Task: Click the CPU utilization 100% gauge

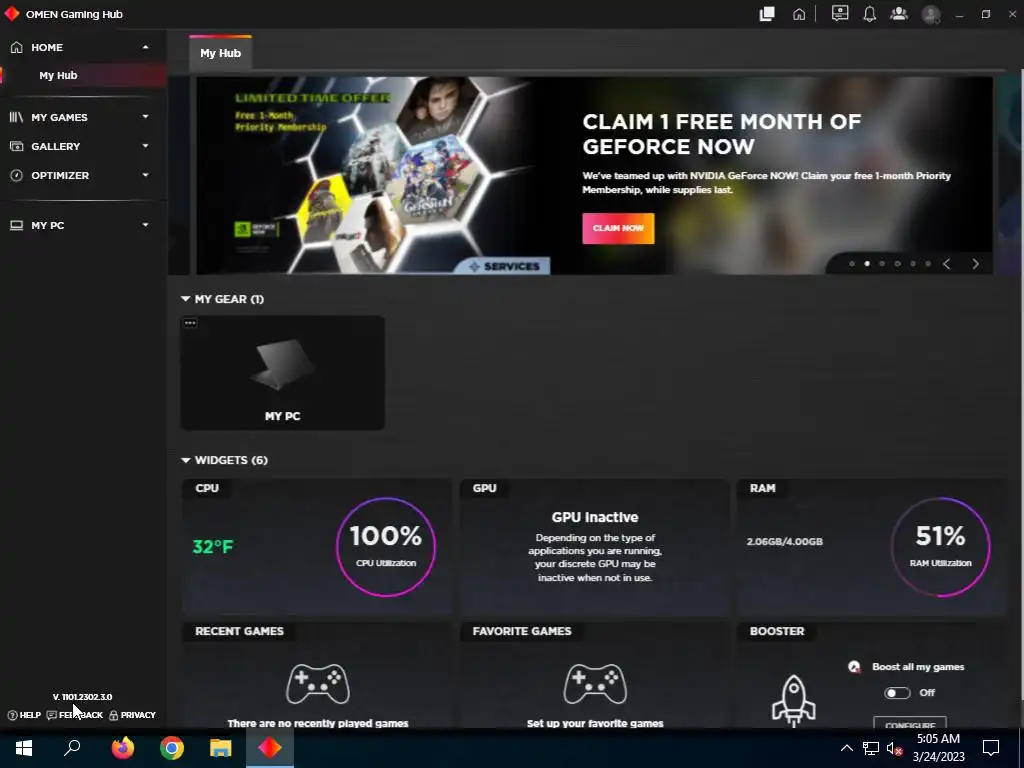Action: click(386, 547)
